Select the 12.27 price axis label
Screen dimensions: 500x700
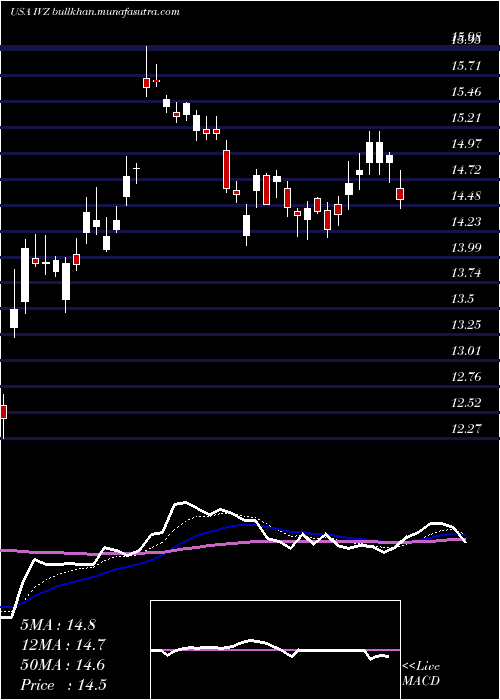pyautogui.click(x=466, y=429)
